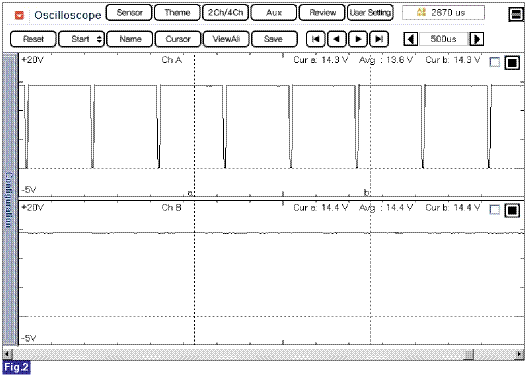The image size is (527, 375).
Task: Click the horizontal scrollbar thumb
Action: 469,354
